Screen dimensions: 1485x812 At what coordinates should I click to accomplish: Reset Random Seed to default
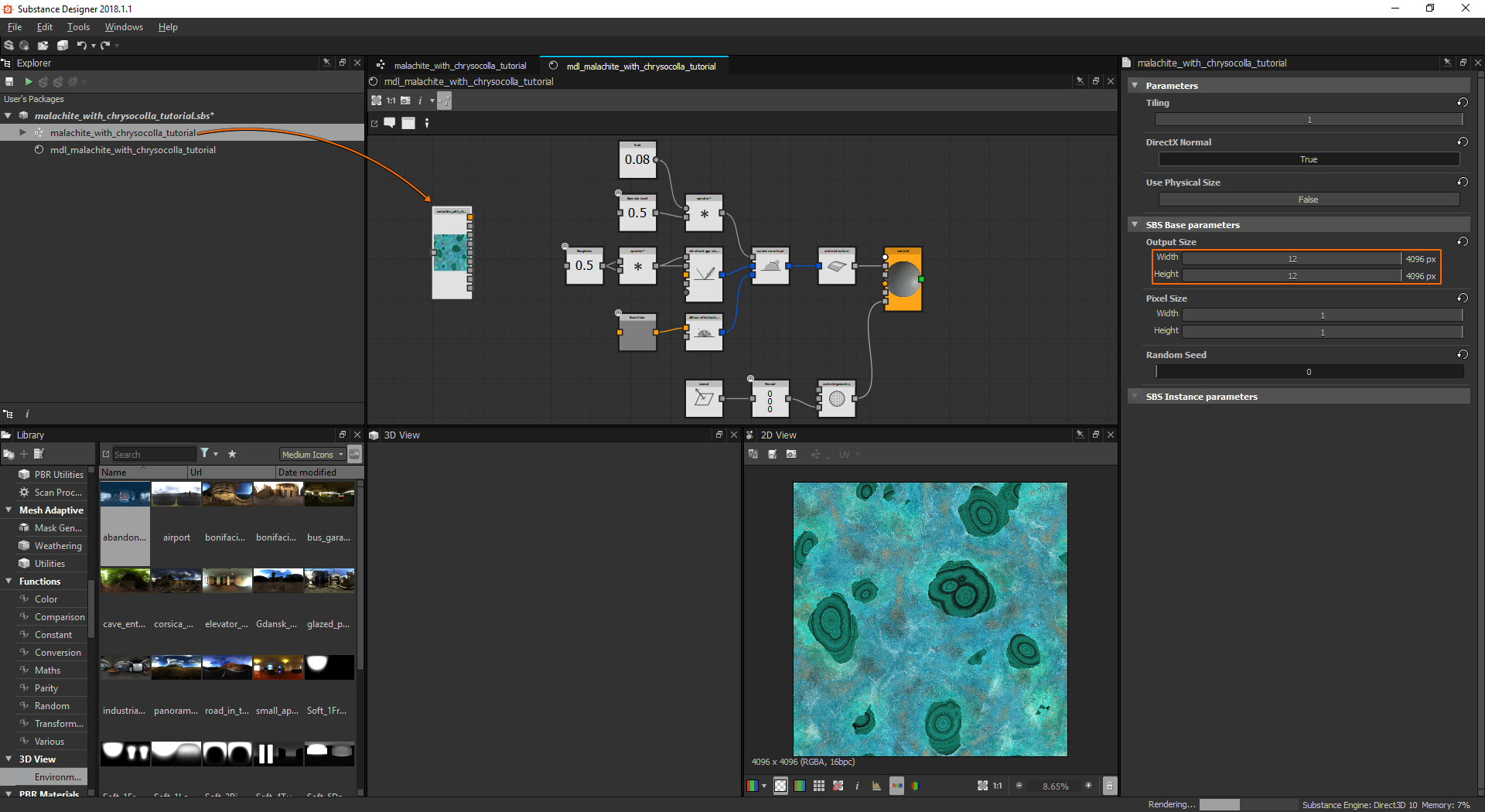(1463, 355)
